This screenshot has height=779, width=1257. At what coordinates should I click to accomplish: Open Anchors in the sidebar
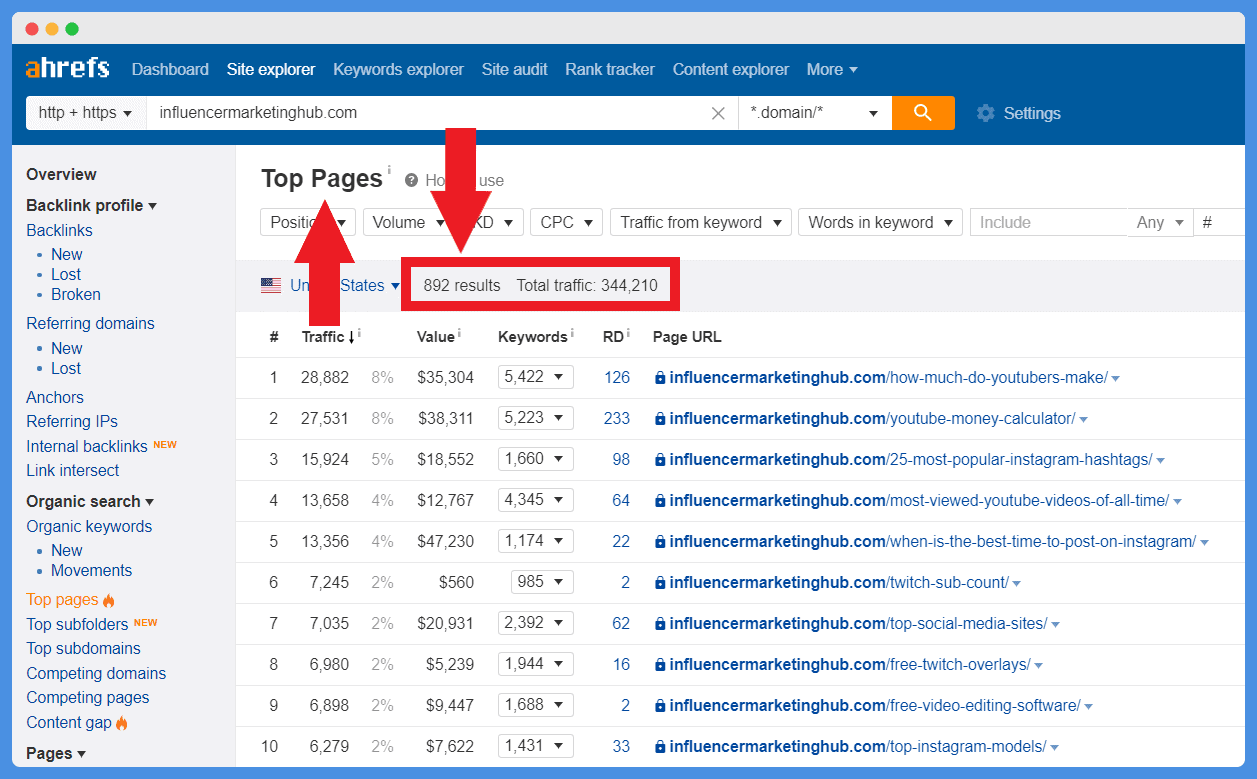point(55,397)
